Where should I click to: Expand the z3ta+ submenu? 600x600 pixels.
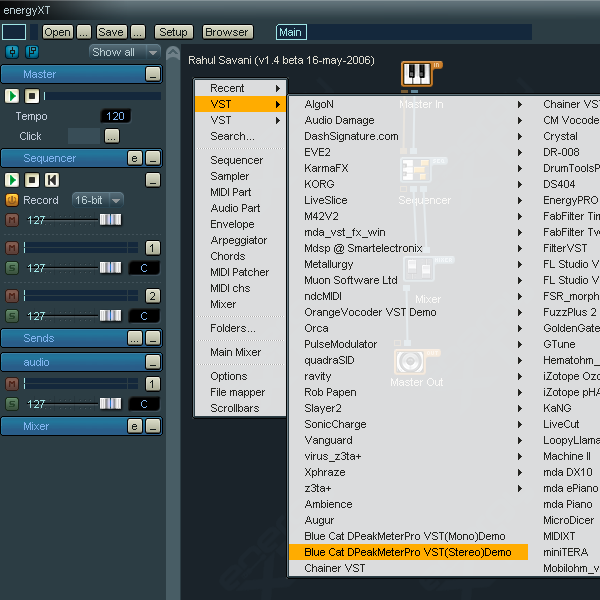click(x=408, y=488)
